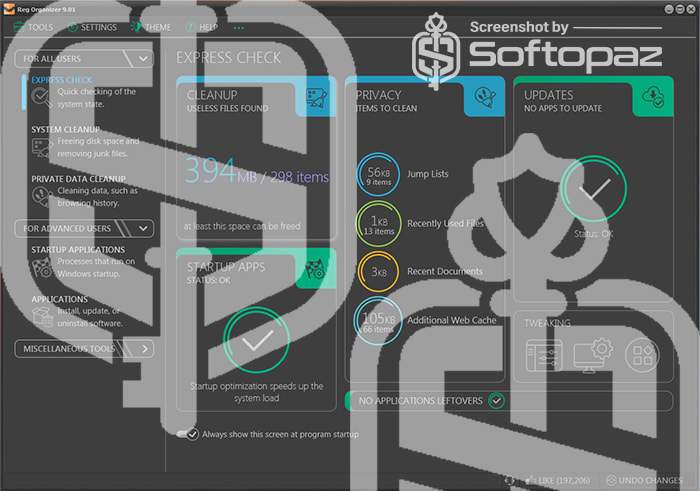Select the Jump Lists label
Screen dimensions: 700x491
428,174
